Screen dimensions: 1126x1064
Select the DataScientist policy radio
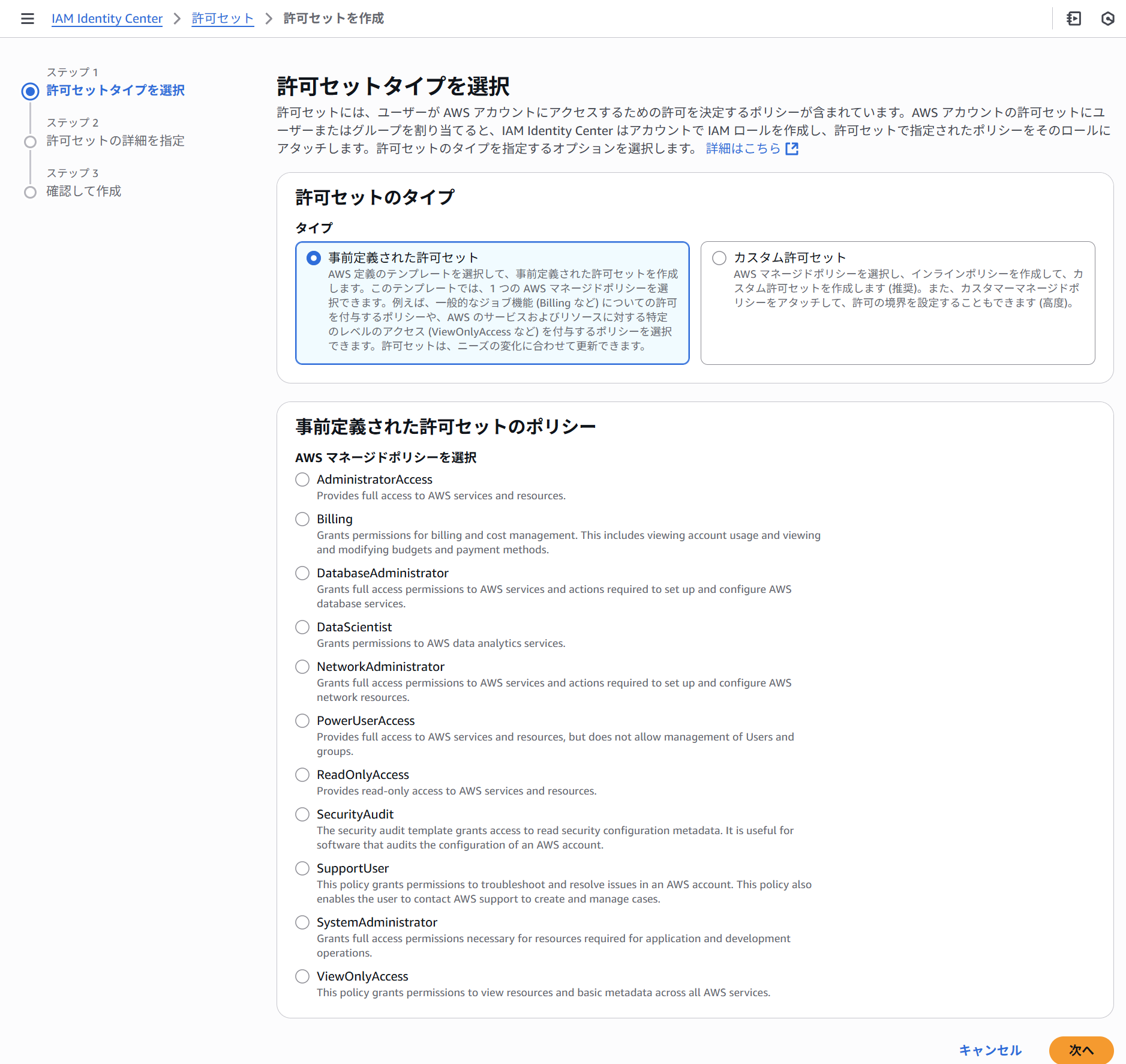[302, 627]
